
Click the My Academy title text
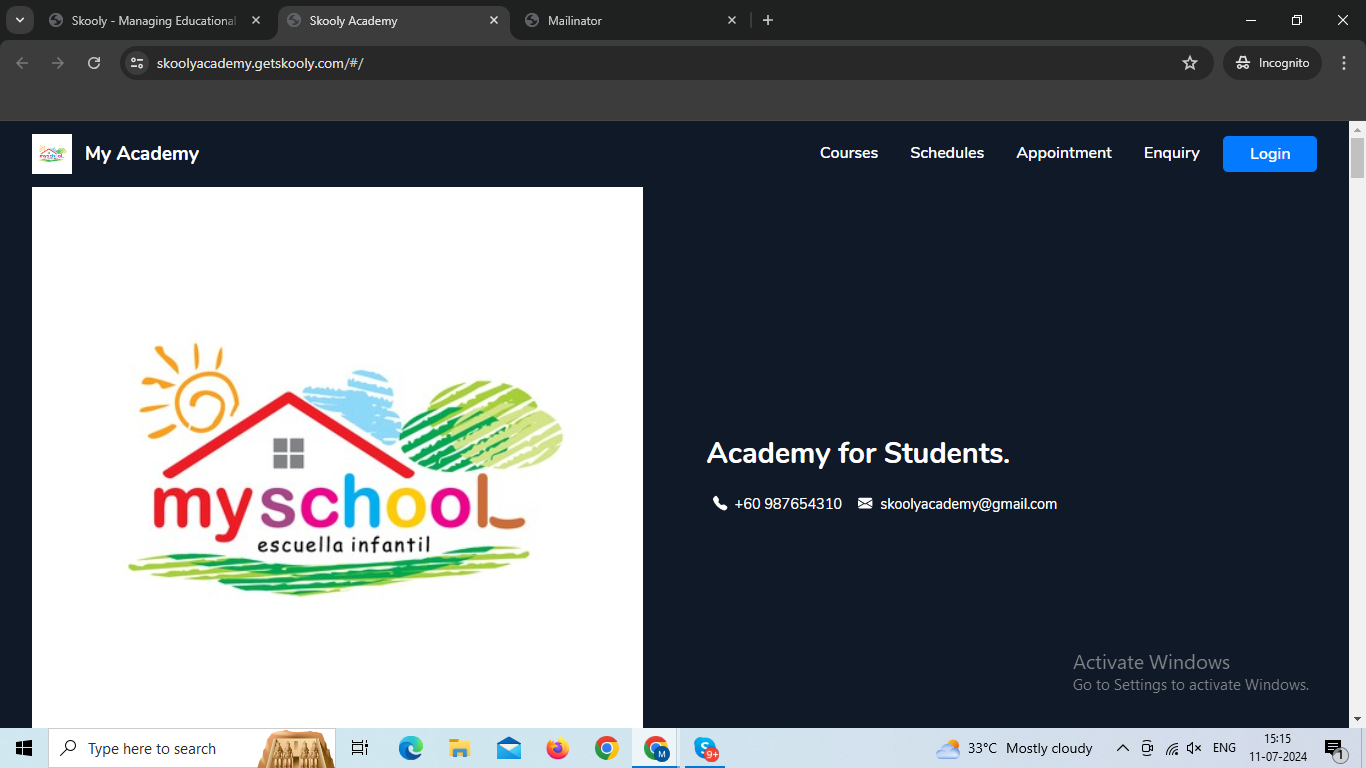pyautogui.click(x=142, y=154)
